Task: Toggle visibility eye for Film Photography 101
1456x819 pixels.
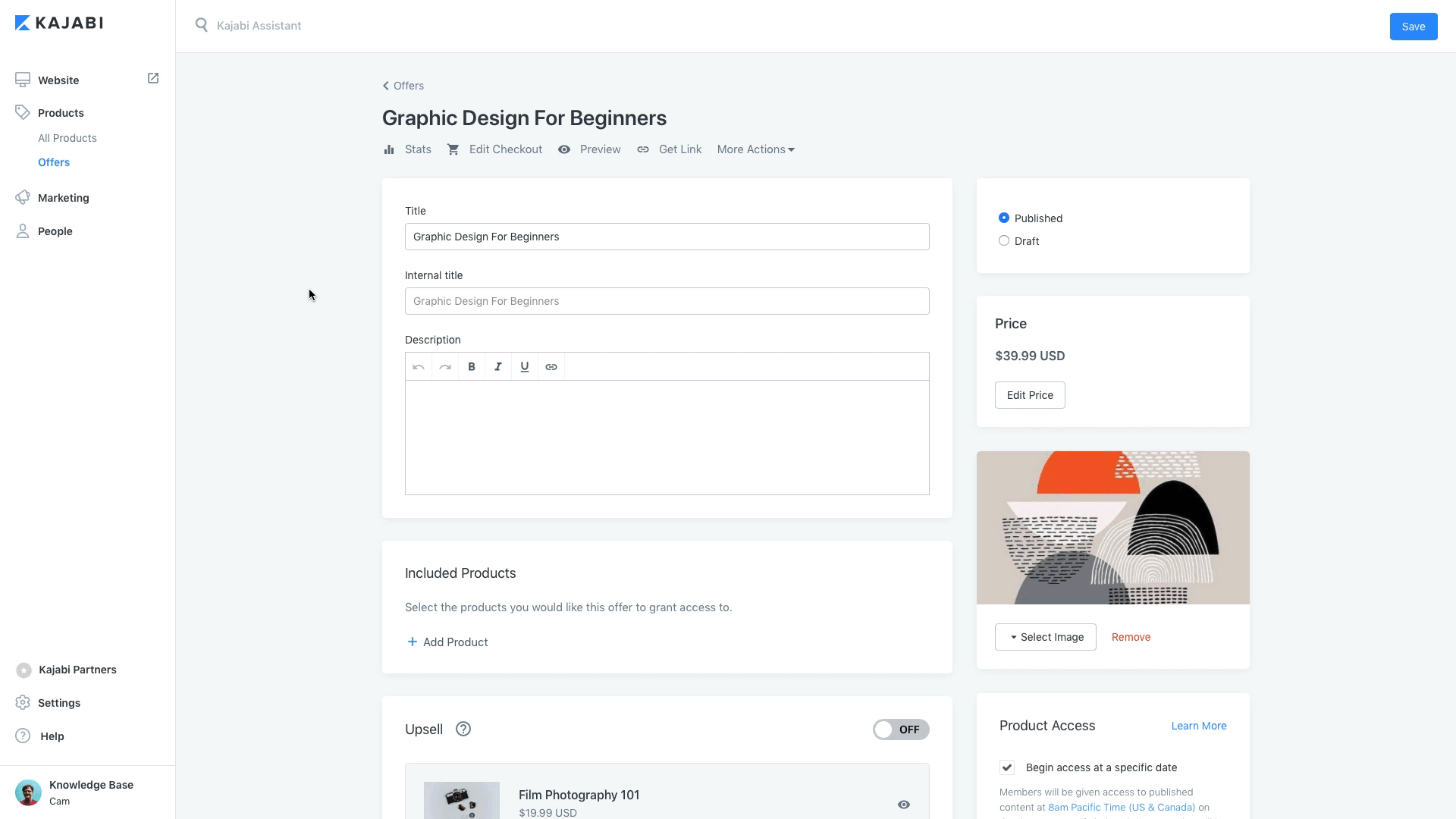Action: click(904, 805)
